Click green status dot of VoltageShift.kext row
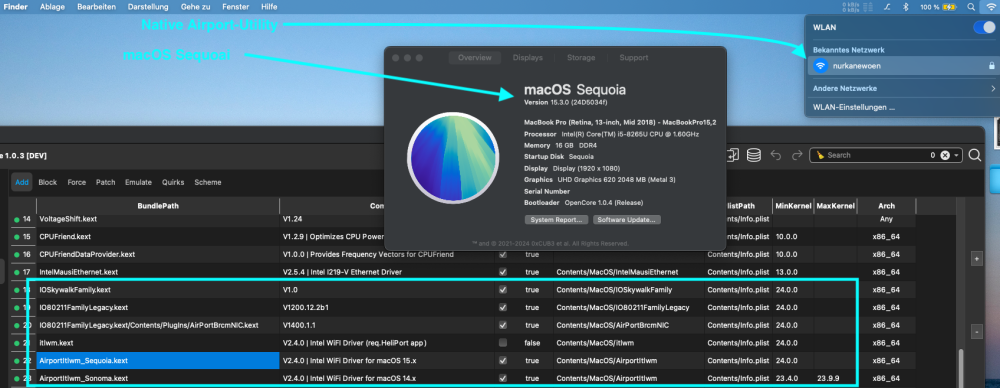This screenshot has width=1000, height=388. pyautogui.click(x=17, y=219)
